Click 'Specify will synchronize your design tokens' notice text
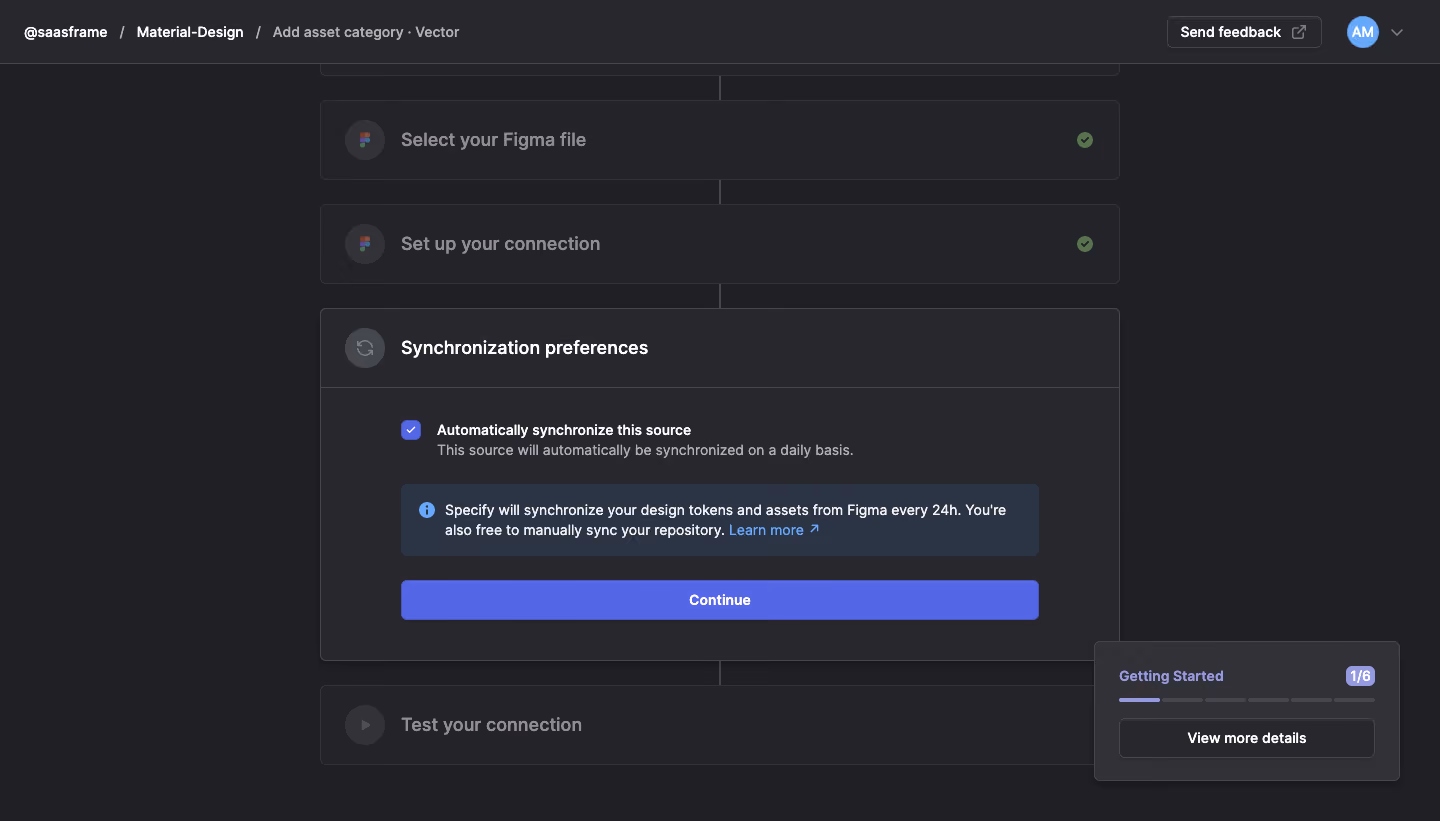This screenshot has height=821, width=1440. point(726,520)
